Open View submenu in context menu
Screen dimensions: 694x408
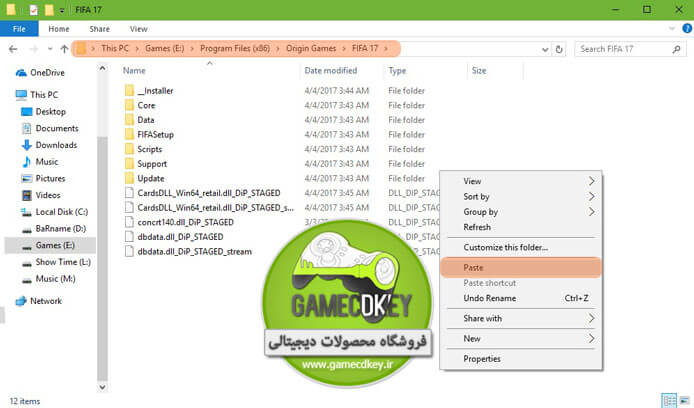pos(520,181)
